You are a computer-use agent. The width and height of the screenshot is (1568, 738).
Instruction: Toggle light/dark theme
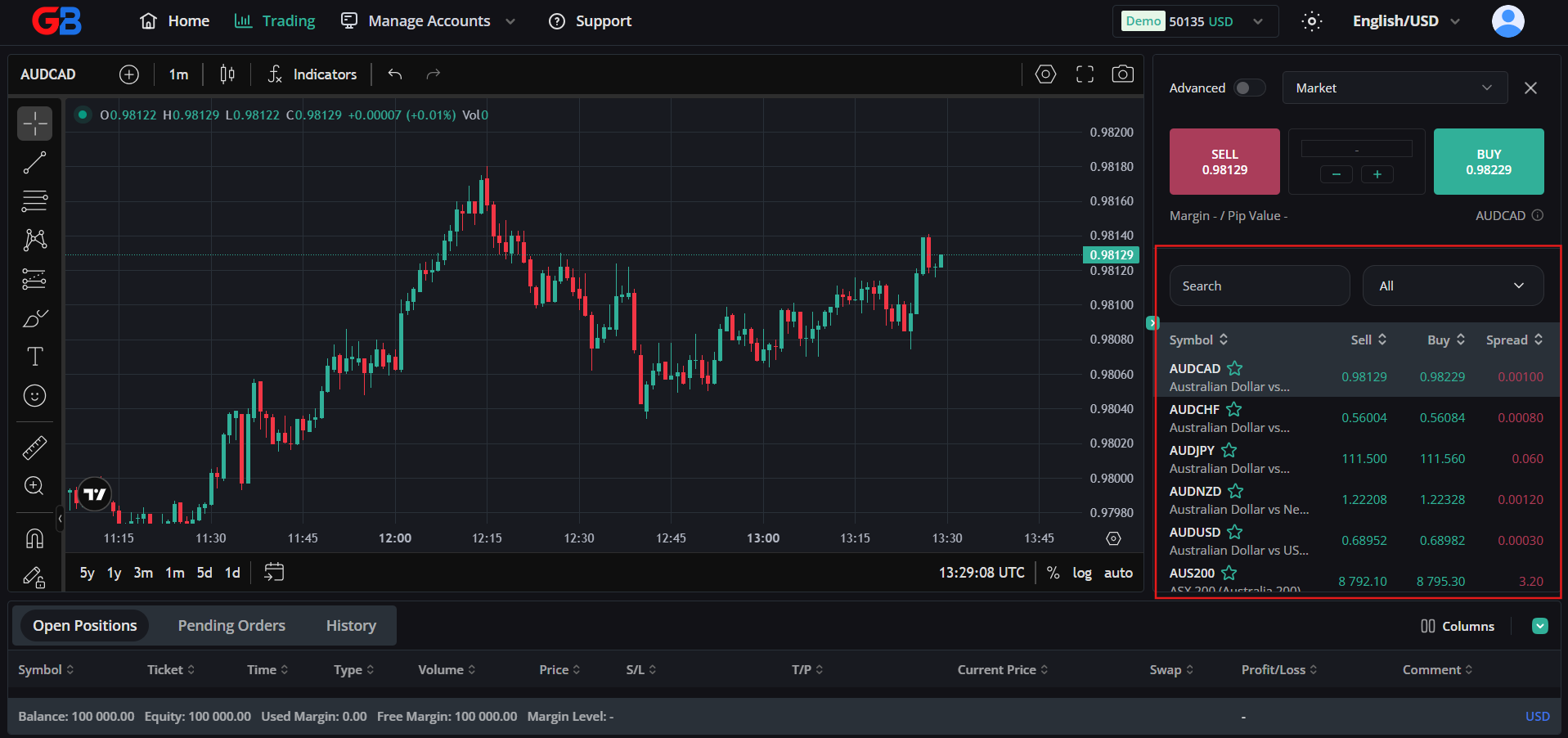1312,21
